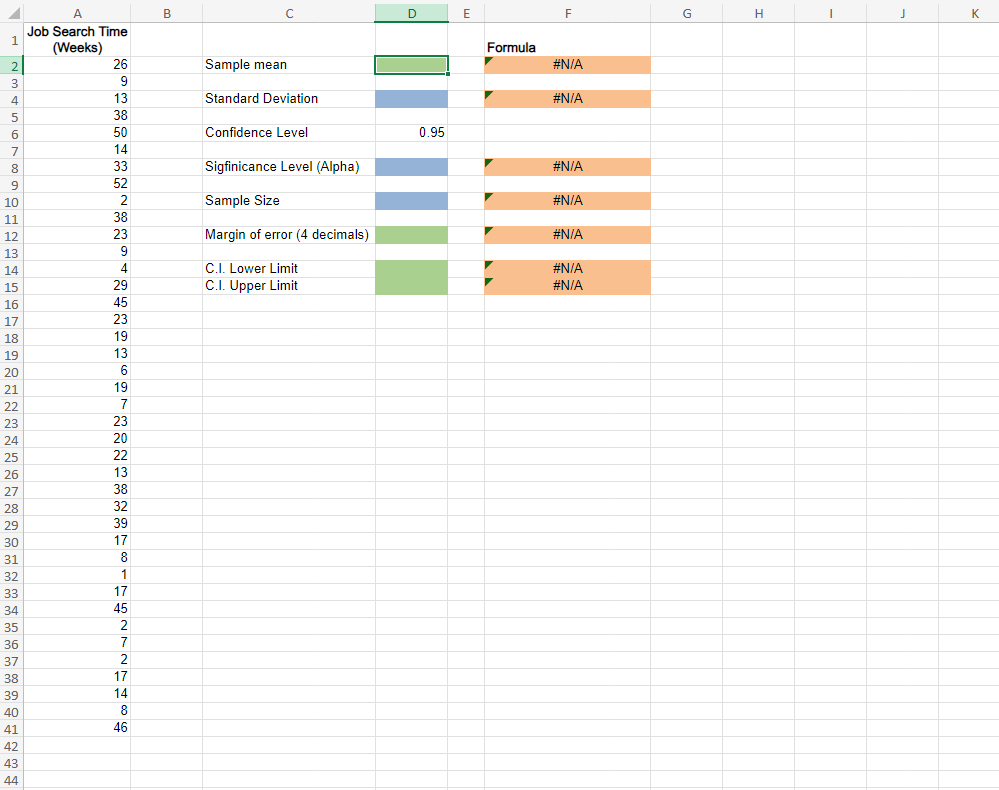Click the 0.95 Confidence Level value cell

pos(411,132)
